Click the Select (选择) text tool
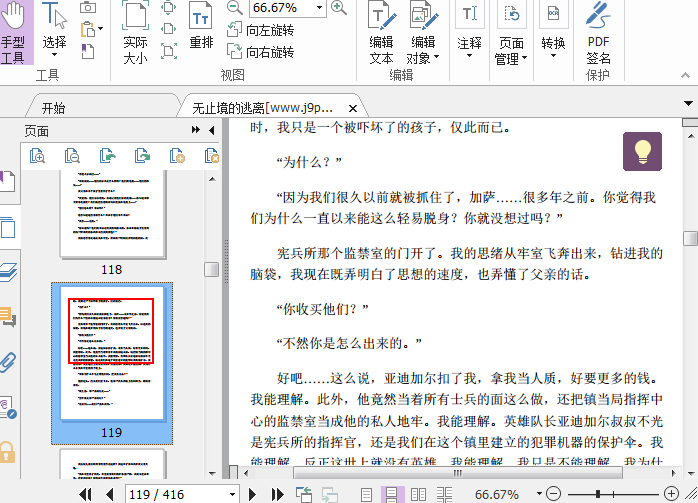 click(54, 30)
